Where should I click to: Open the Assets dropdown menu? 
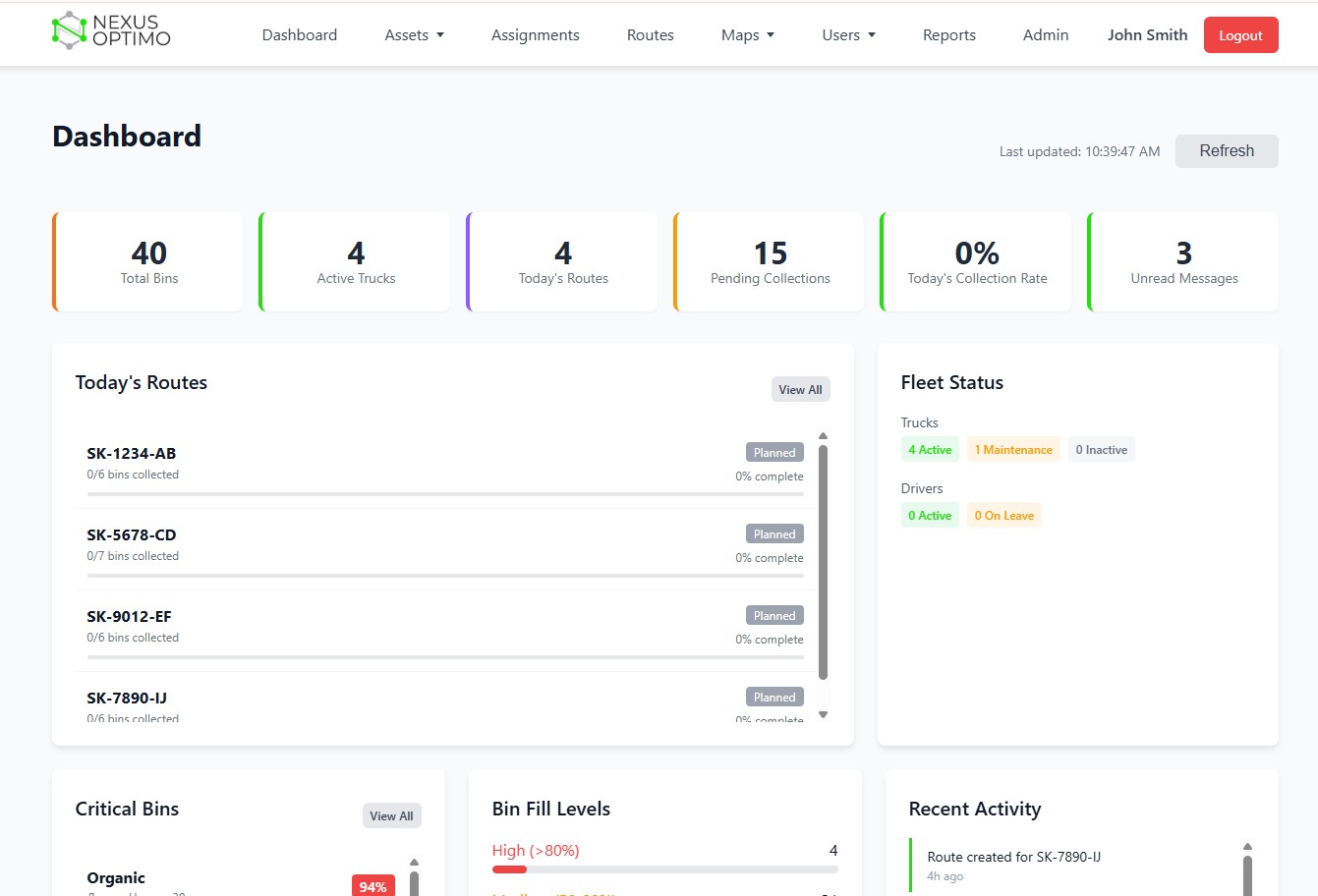(x=415, y=35)
